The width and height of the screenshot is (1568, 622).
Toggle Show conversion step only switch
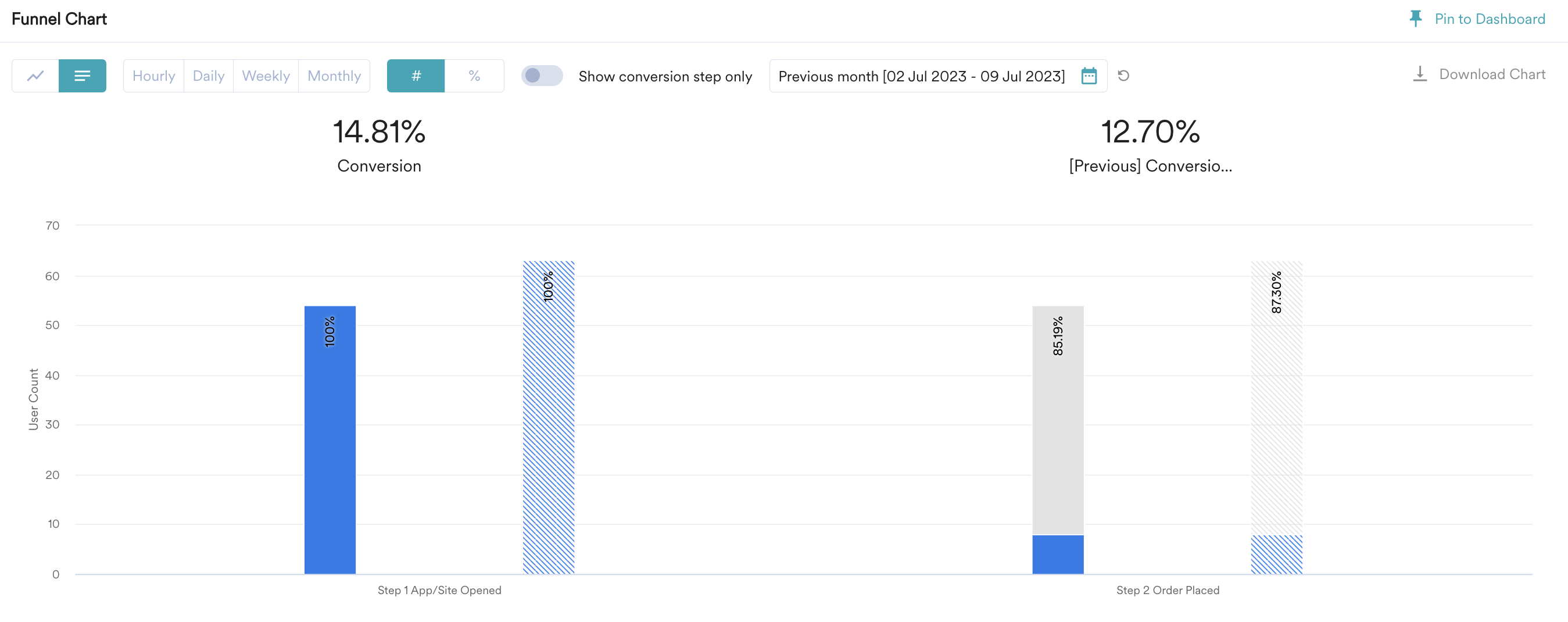[542, 76]
